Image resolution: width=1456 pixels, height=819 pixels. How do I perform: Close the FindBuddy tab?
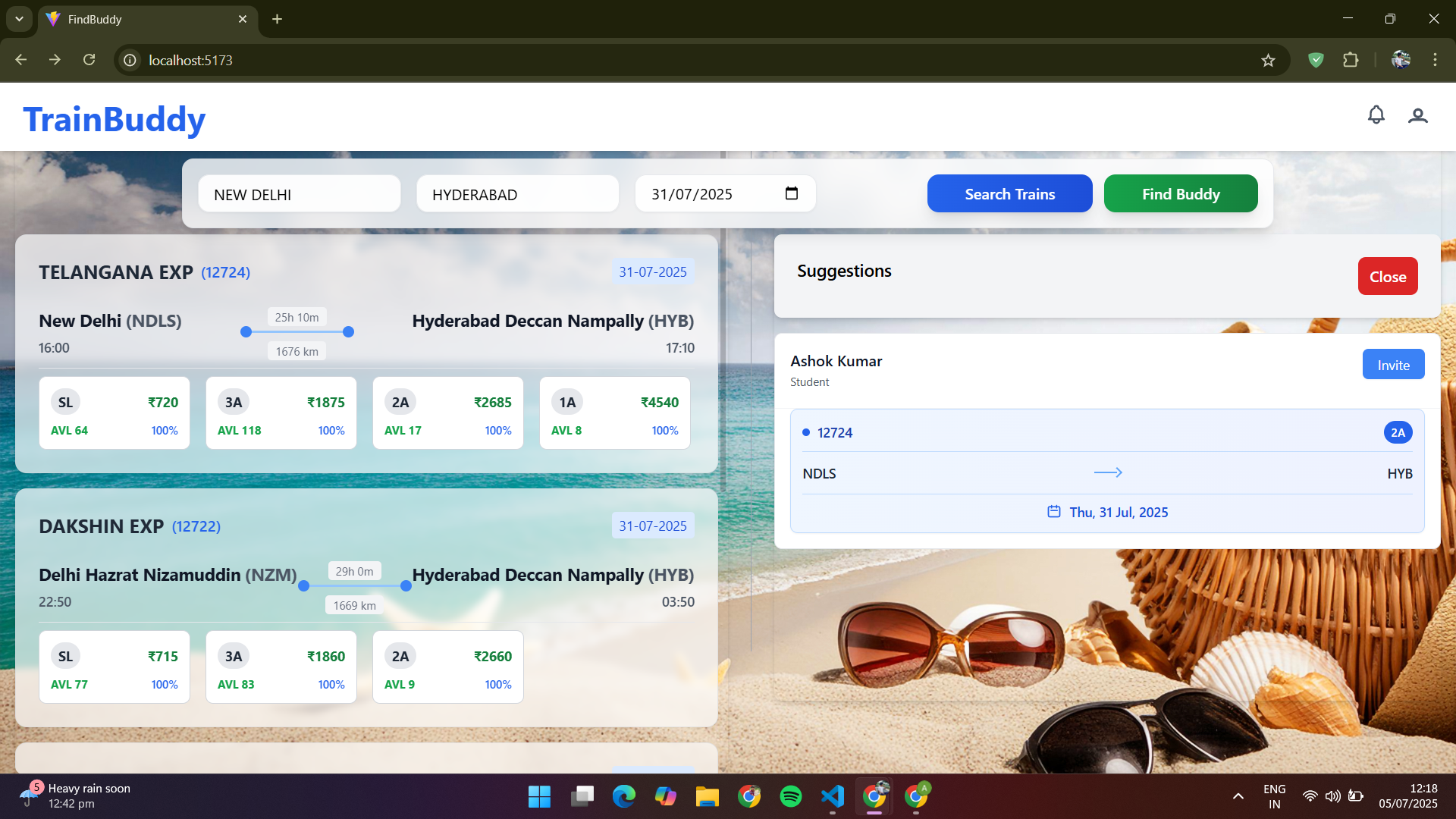point(243,19)
